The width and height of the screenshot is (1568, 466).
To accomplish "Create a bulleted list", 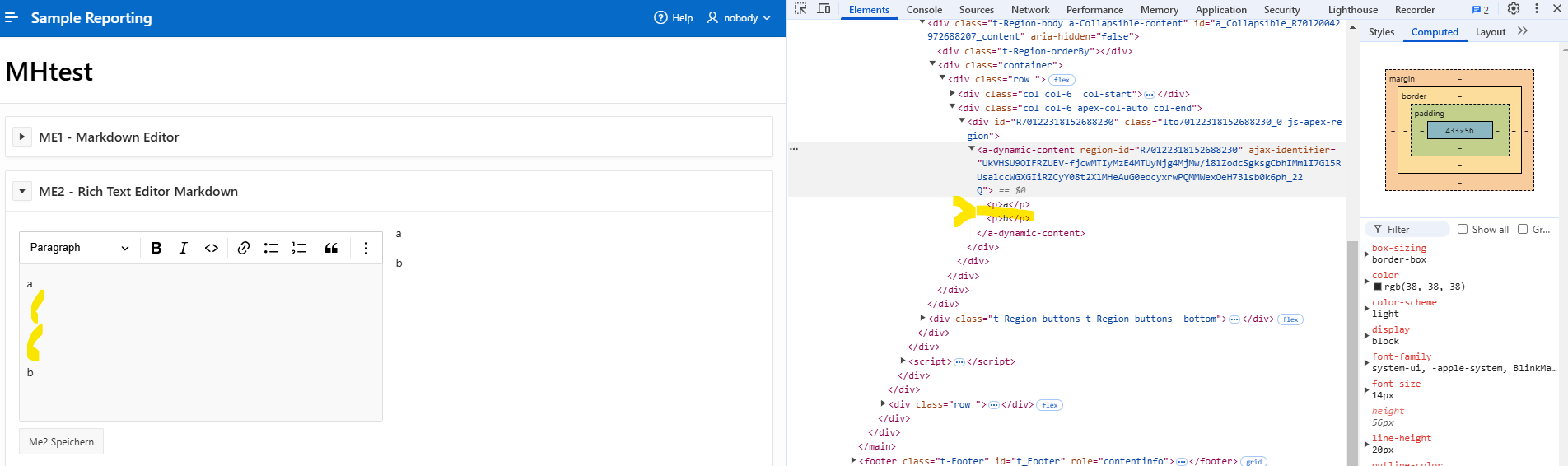I will click(x=271, y=248).
